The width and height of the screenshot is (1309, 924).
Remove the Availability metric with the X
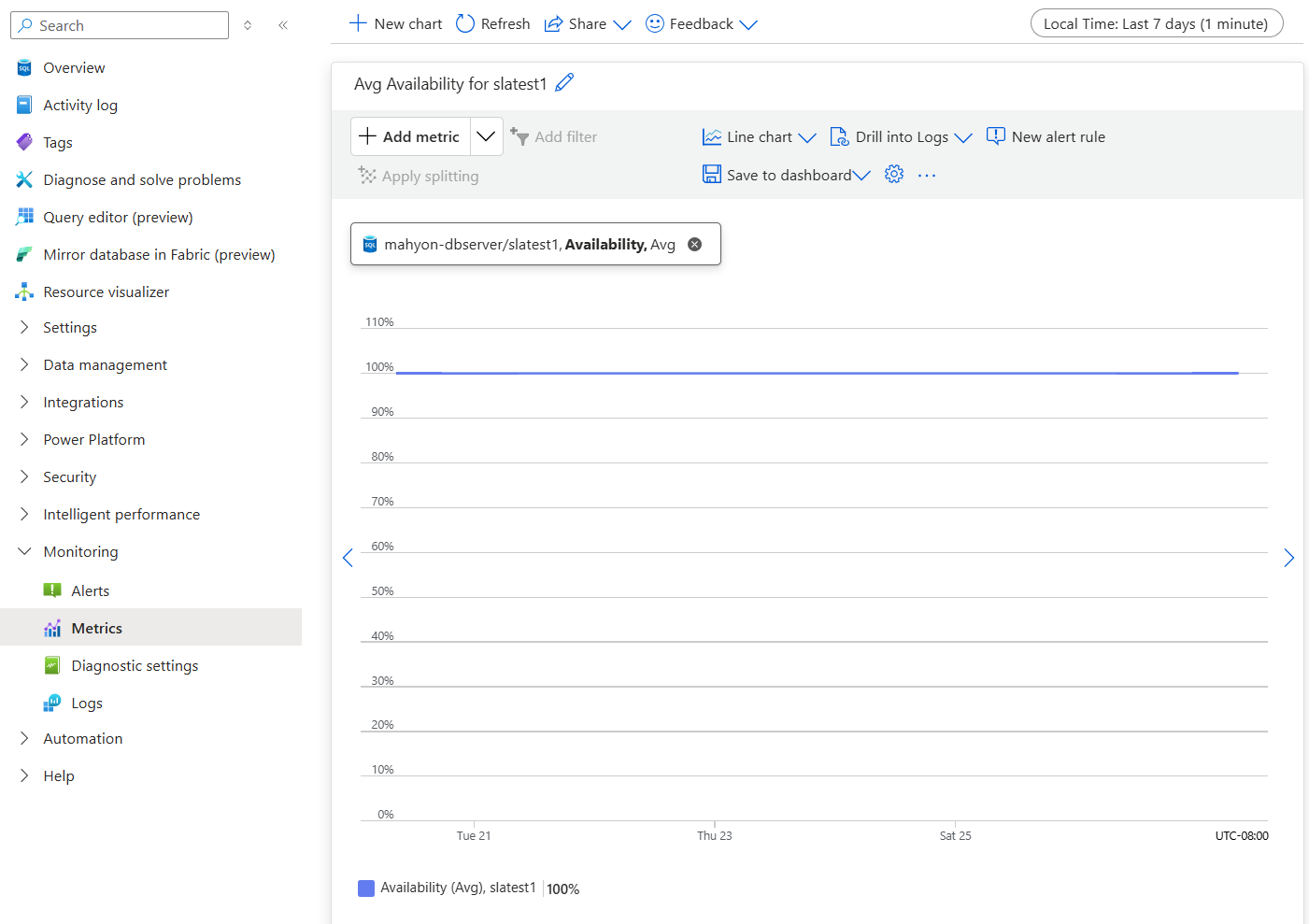[694, 244]
